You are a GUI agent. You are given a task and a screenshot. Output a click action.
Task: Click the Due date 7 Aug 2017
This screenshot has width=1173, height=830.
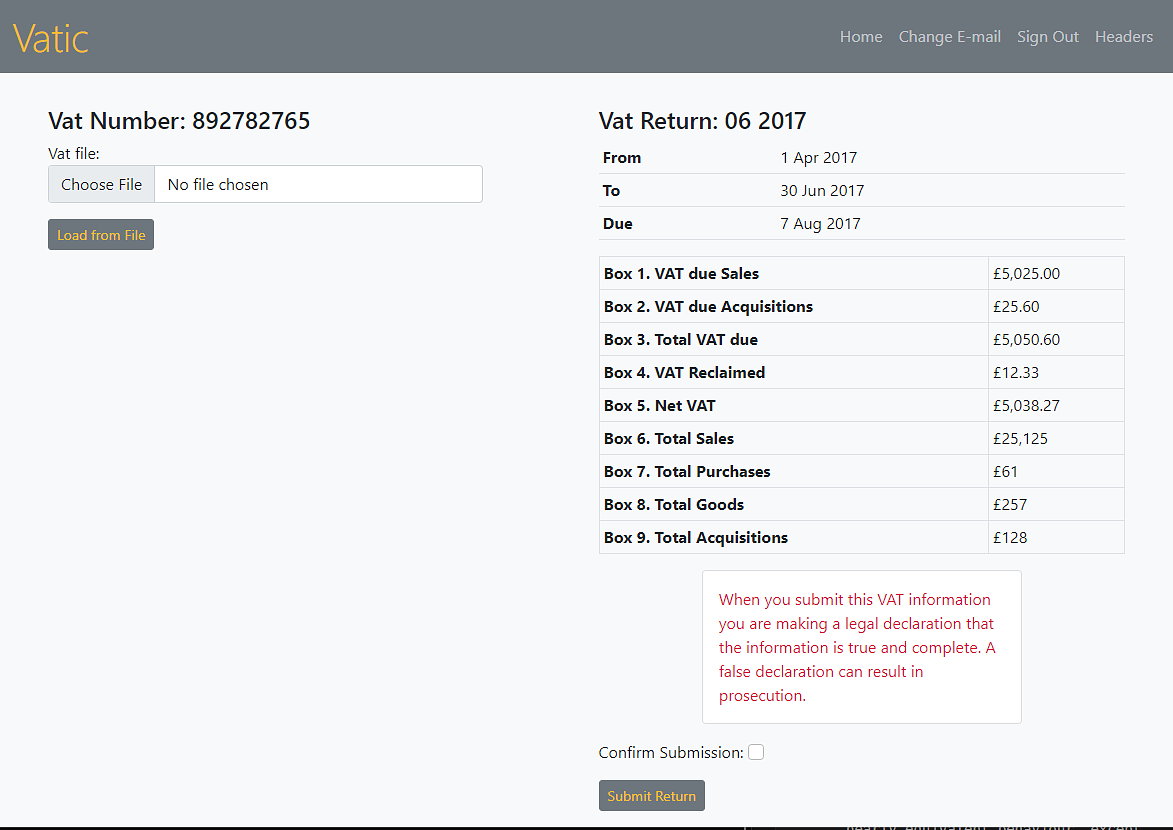820,224
